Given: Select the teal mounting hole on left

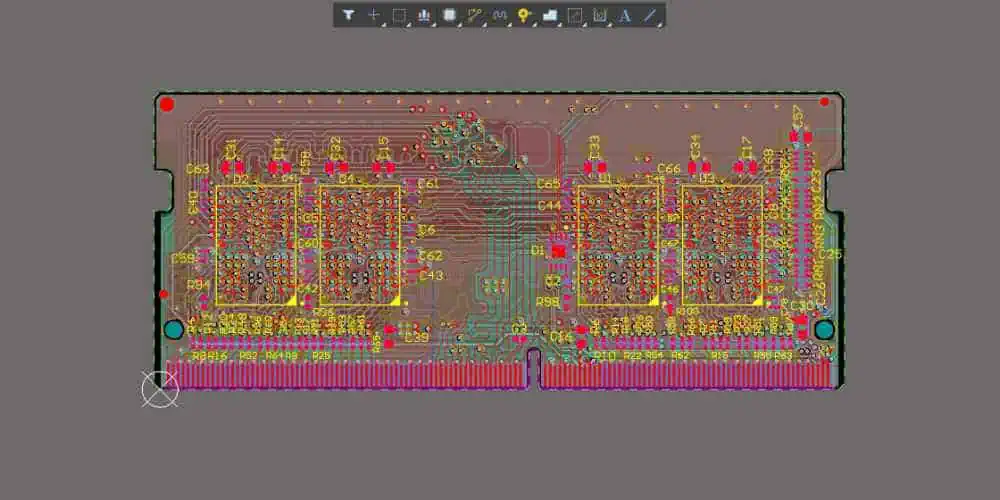Looking at the screenshot, I should tap(174, 330).
